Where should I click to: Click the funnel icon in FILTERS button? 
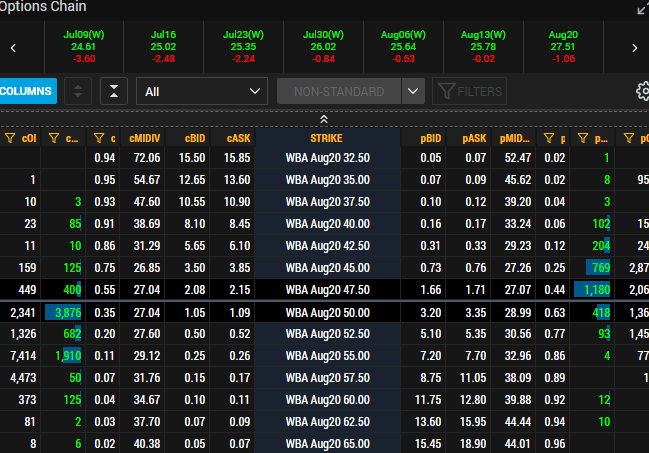(446, 91)
